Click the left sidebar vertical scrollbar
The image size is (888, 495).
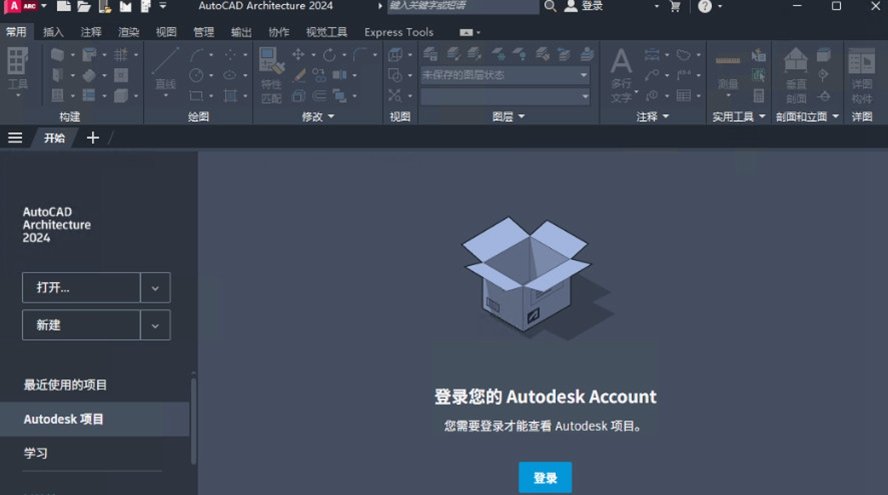[194, 419]
